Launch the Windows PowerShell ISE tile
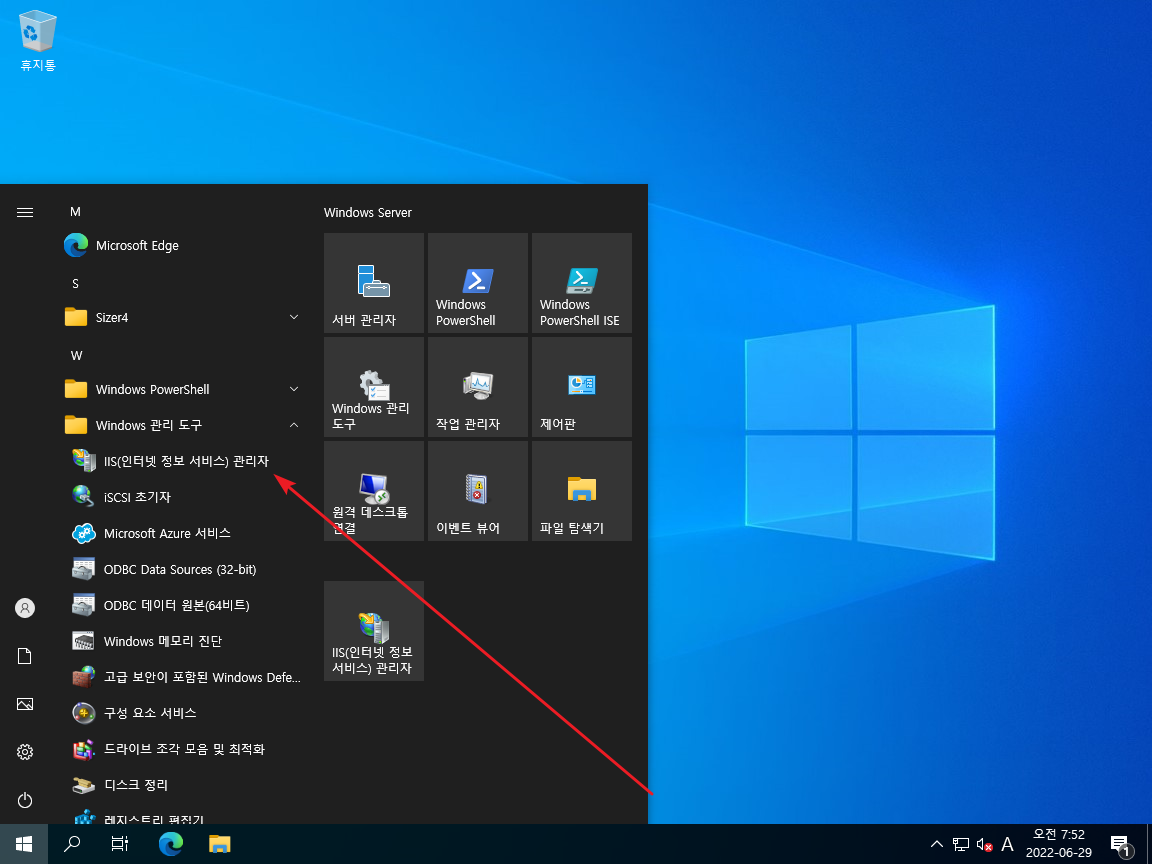1152x864 pixels. click(582, 283)
